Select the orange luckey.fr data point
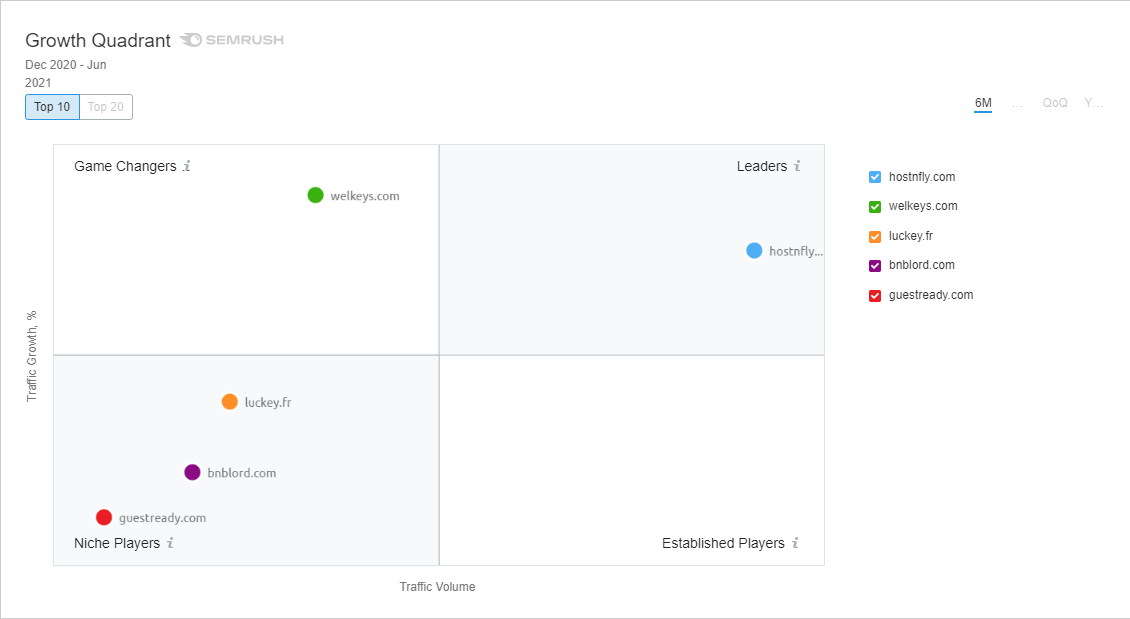Screen dimensions: 1130x619 click(x=229, y=401)
